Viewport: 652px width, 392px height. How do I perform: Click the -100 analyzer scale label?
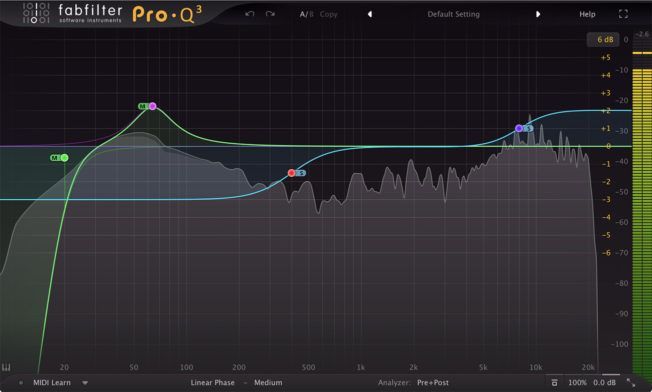point(620,344)
